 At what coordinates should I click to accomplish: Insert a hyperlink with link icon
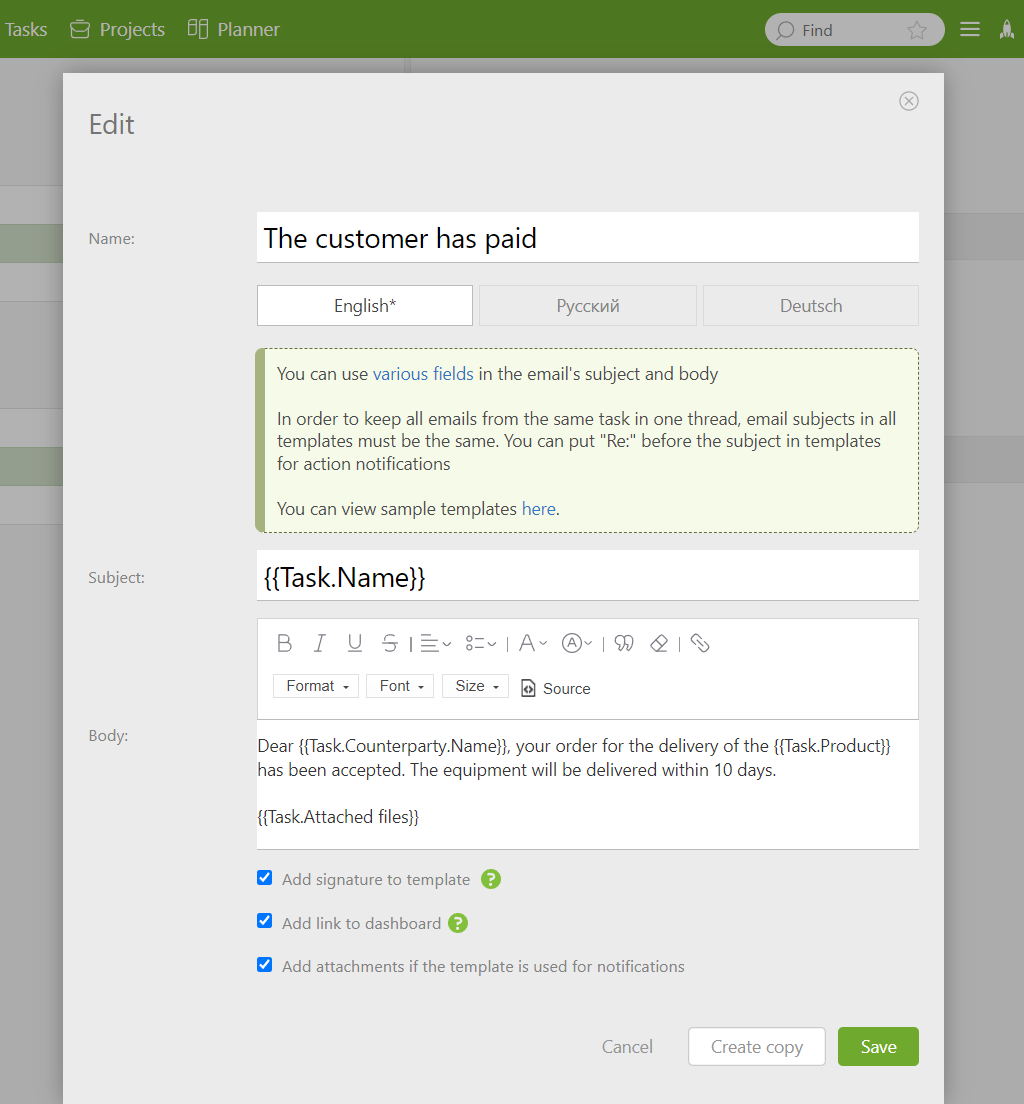click(699, 644)
